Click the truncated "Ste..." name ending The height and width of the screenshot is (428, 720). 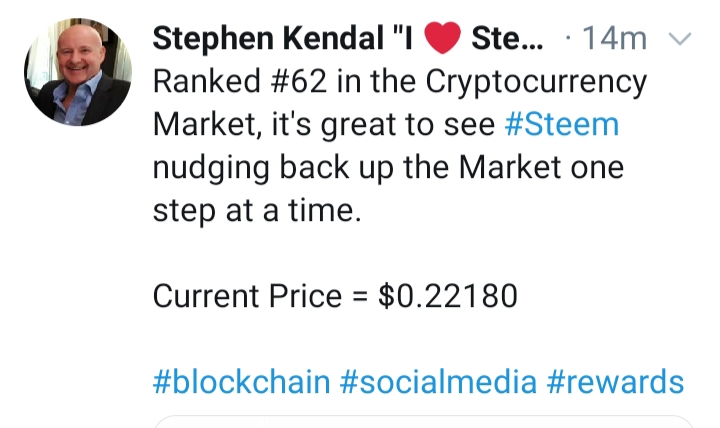pyautogui.click(x=507, y=39)
